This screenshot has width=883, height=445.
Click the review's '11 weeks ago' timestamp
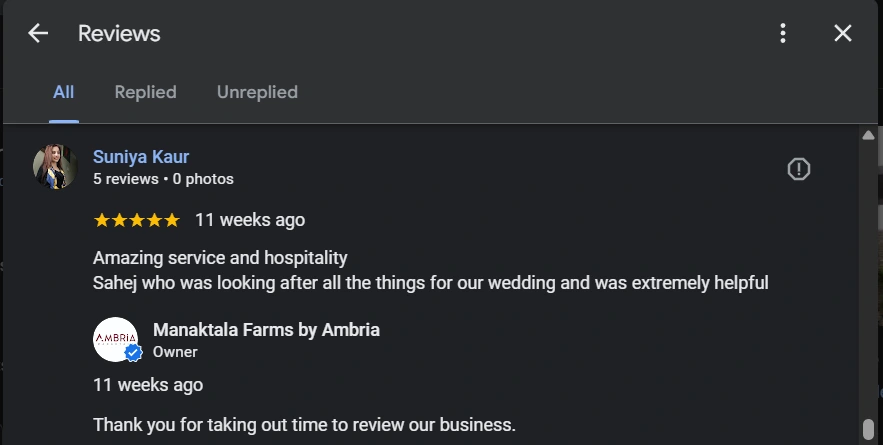[250, 220]
